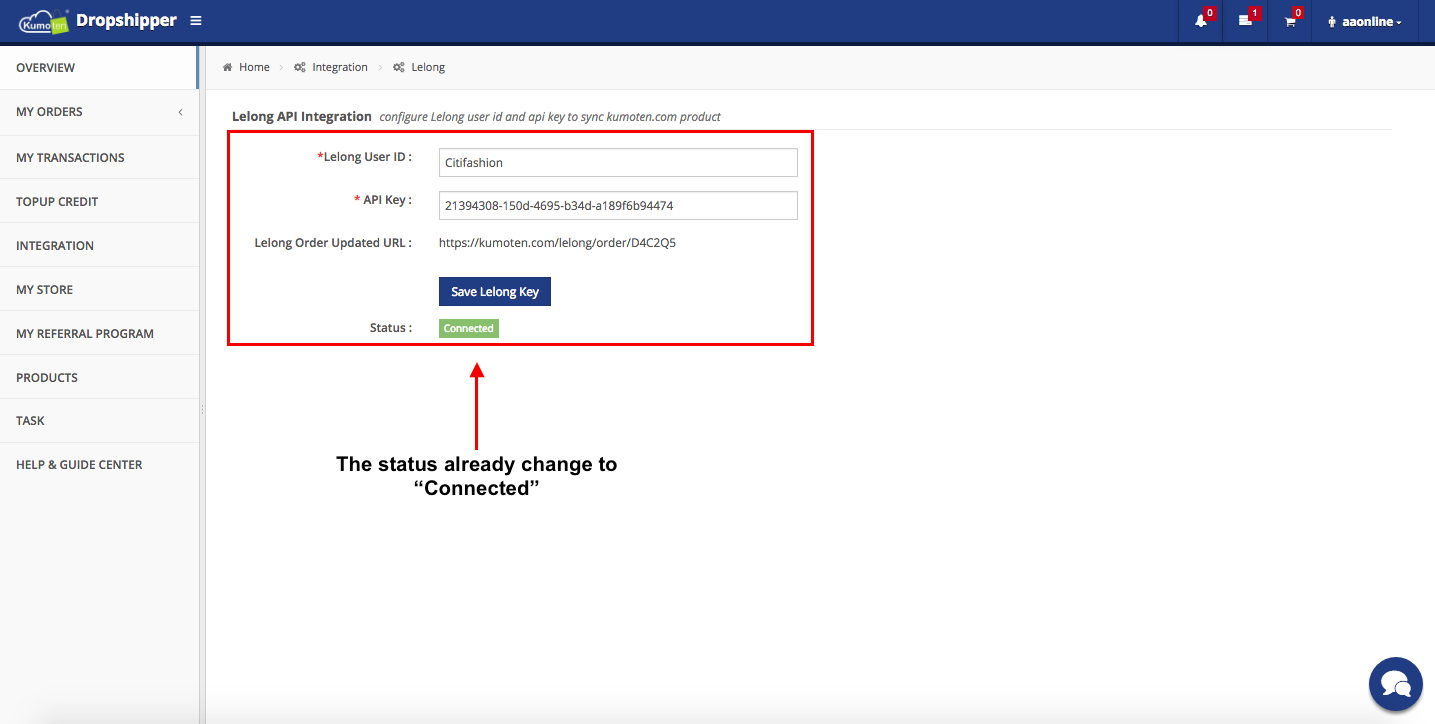Open the aaonline account dropdown
The image size is (1435, 724).
(x=1364, y=22)
